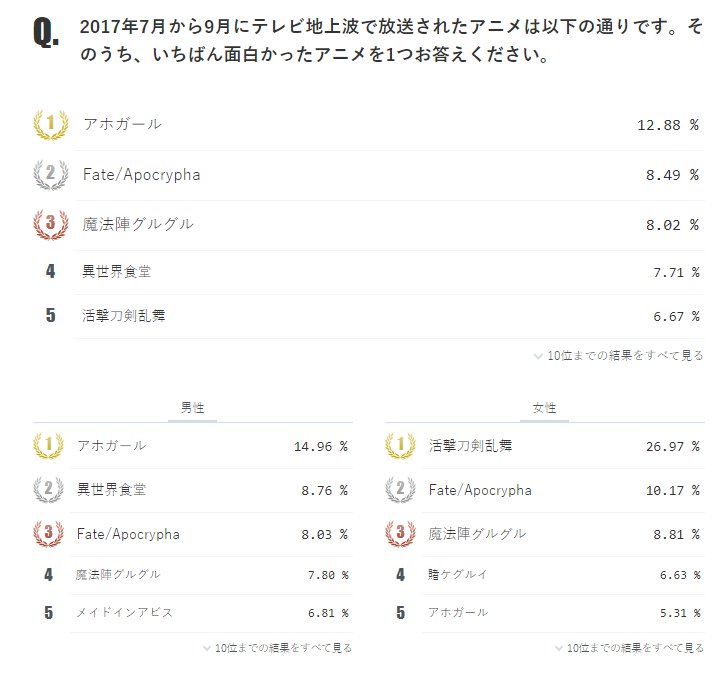Expand the 男性 results to top 10
The image size is (725, 683).
pyautogui.click(x=276, y=648)
